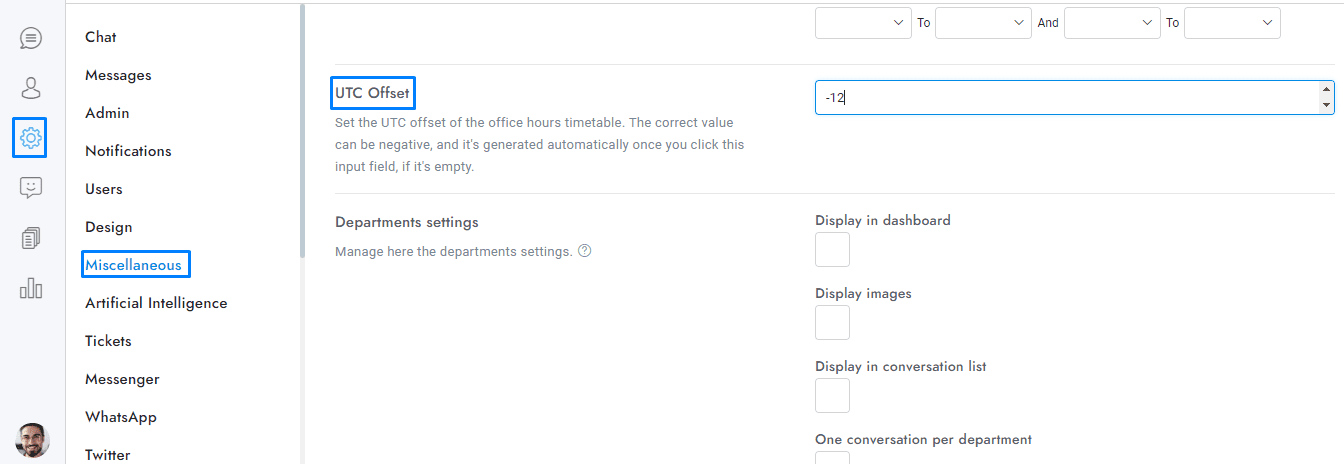
Task: Check the Display in conversation list box
Action: tap(832, 396)
